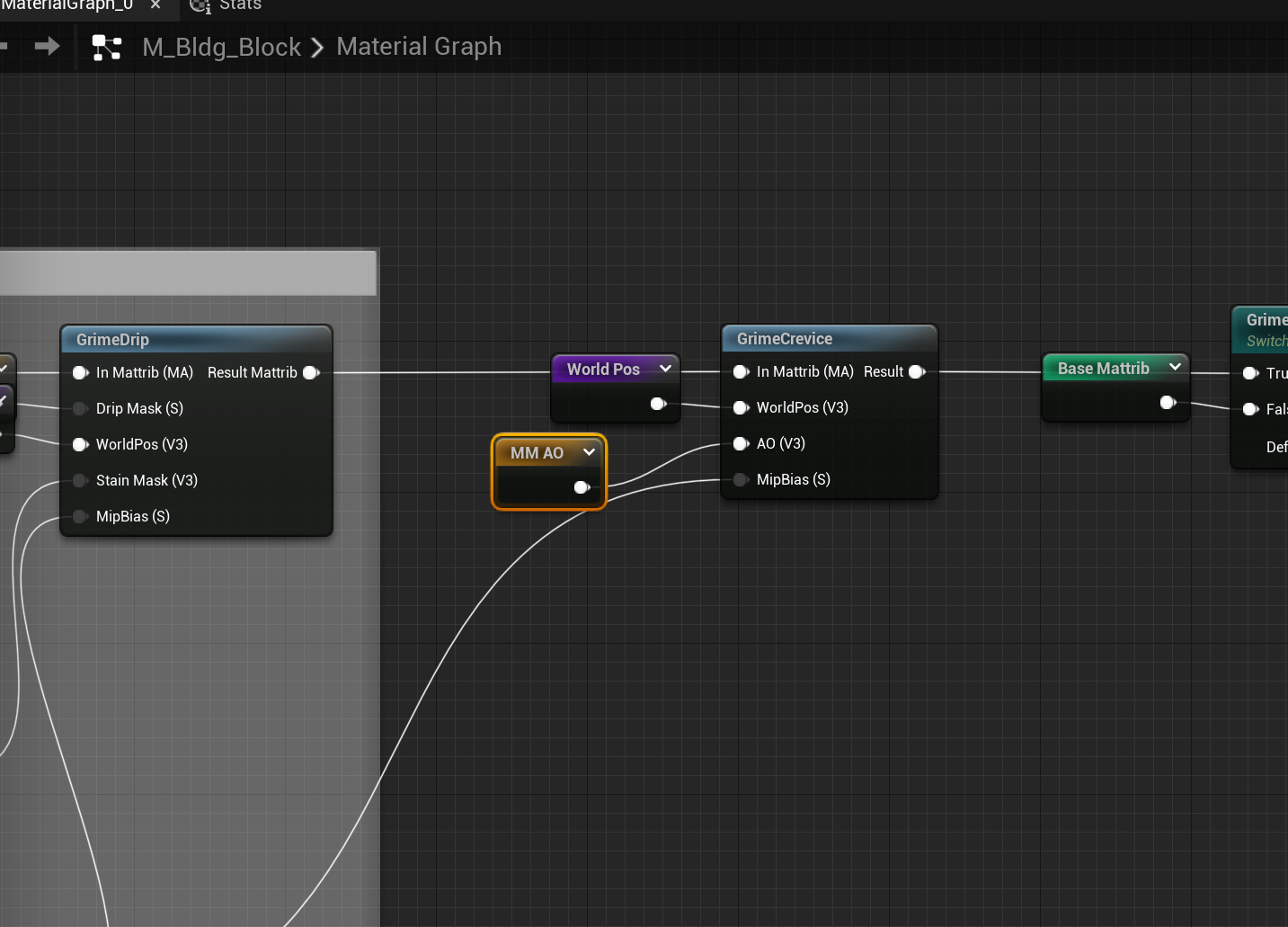Click the Grime Switch True input pin
Screen dimensions: 1288x927
pyautogui.click(x=1250, y=373)
